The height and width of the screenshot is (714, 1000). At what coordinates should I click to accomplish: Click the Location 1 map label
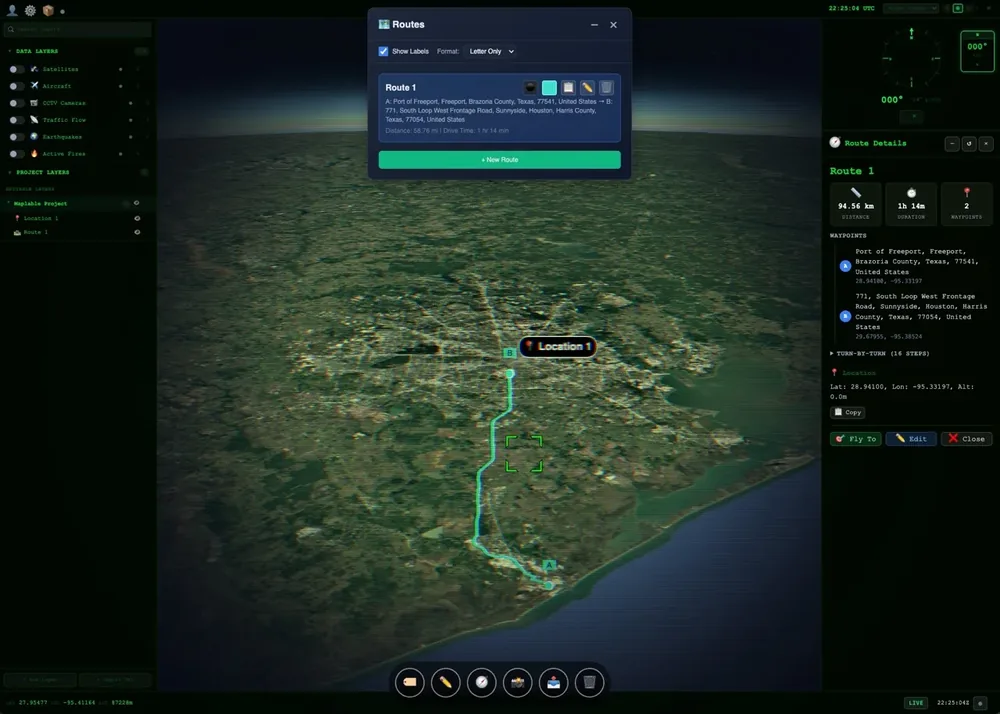click(558, 347)
